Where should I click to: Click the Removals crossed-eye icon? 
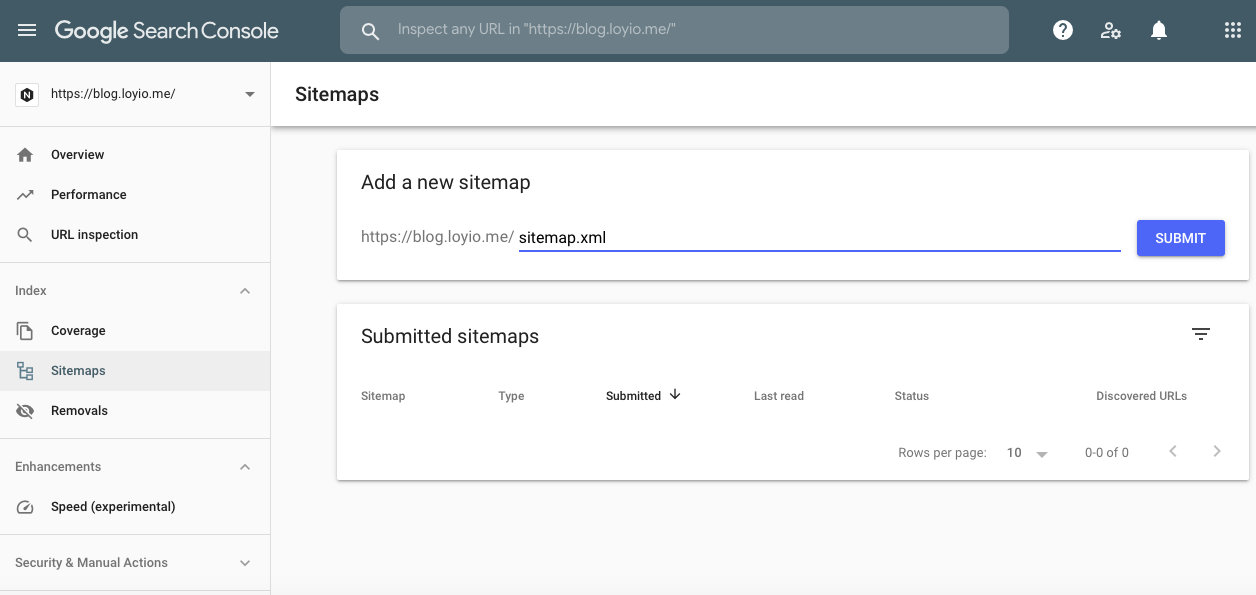26,411
